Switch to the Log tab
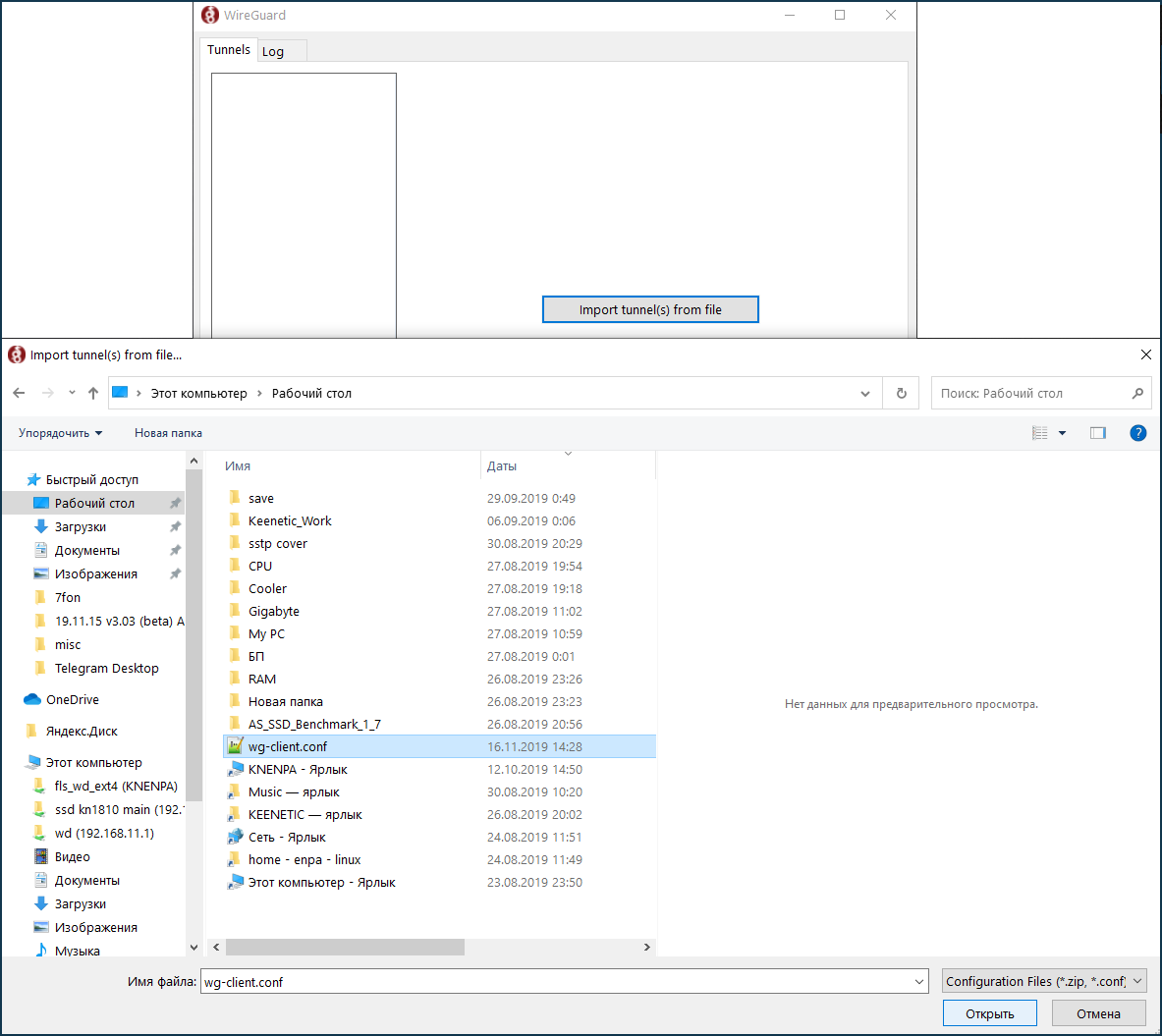 coord(273,51)
